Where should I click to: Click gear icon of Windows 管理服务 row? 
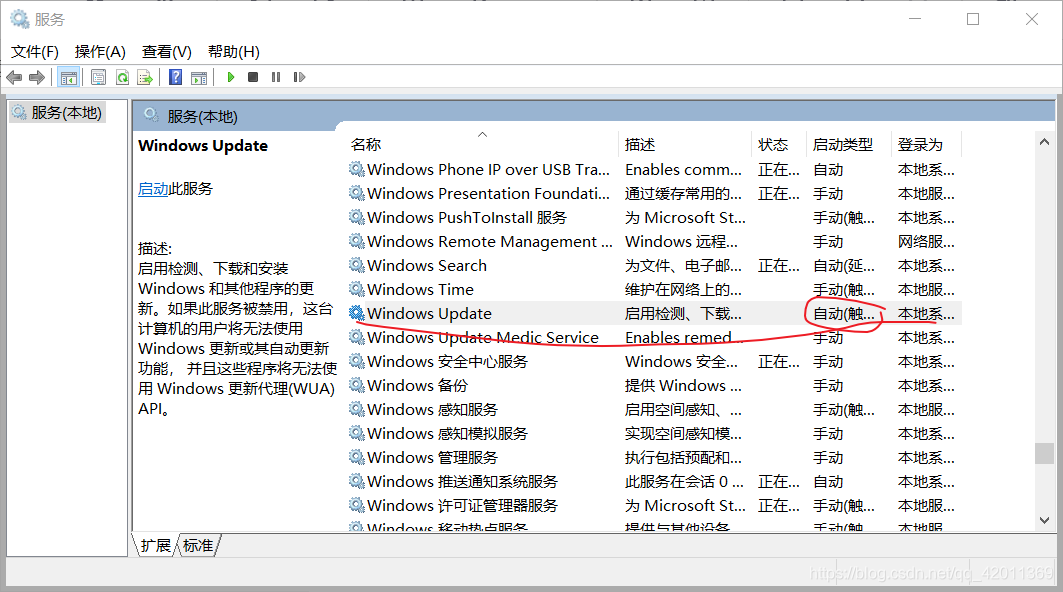point(357,458)
